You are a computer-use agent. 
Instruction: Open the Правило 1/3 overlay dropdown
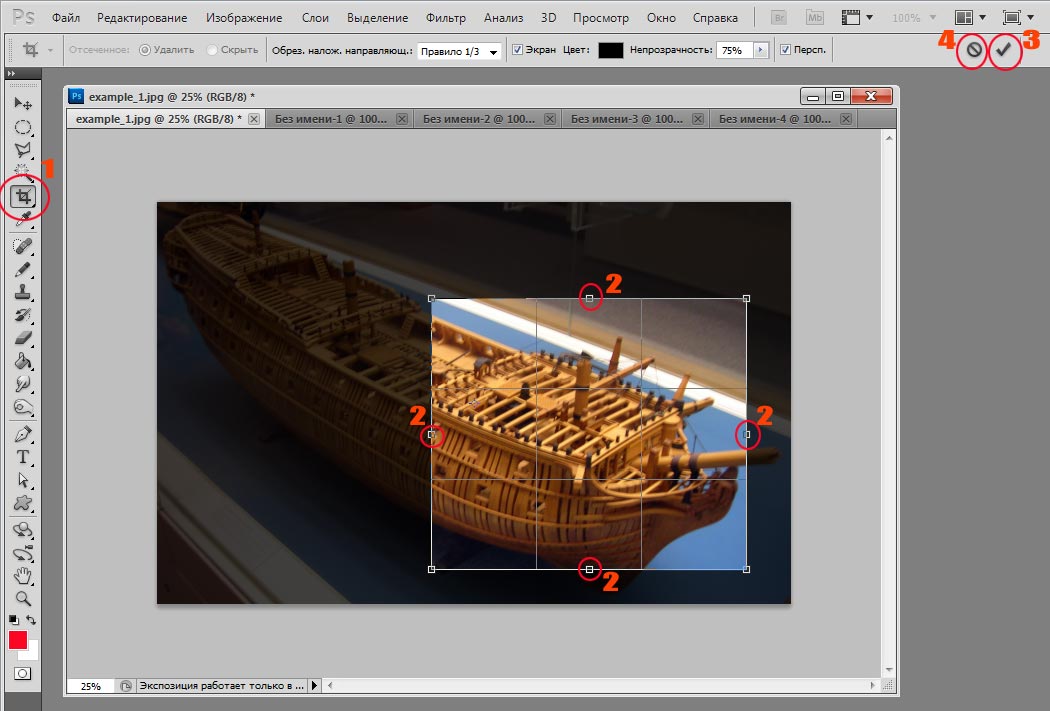(459, 51)
